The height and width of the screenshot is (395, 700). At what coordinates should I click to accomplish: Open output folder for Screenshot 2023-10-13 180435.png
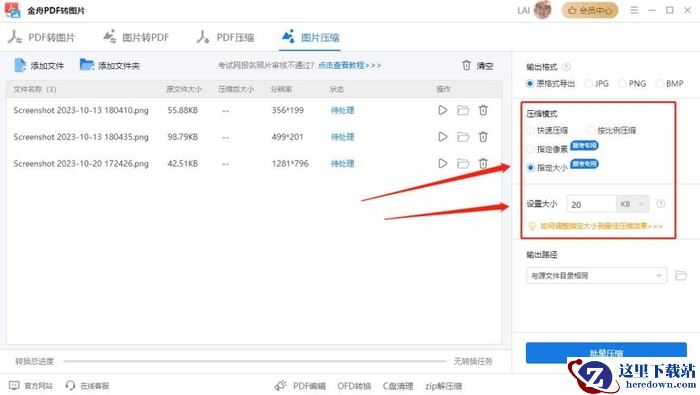463,137
